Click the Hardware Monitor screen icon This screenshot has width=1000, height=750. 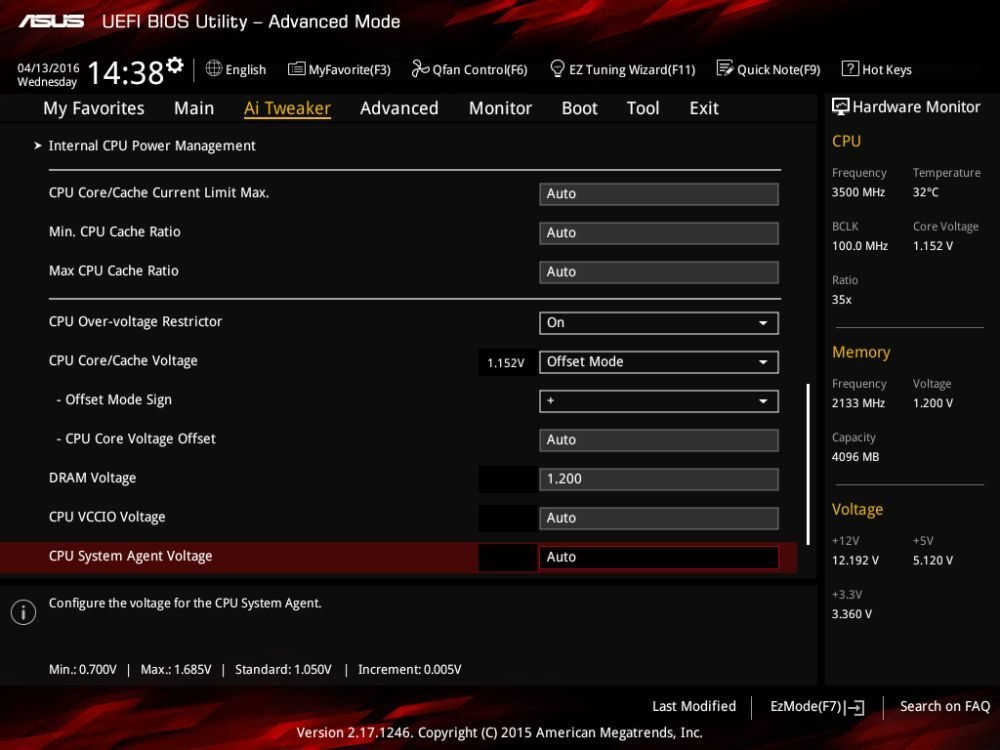click(841, 107)
